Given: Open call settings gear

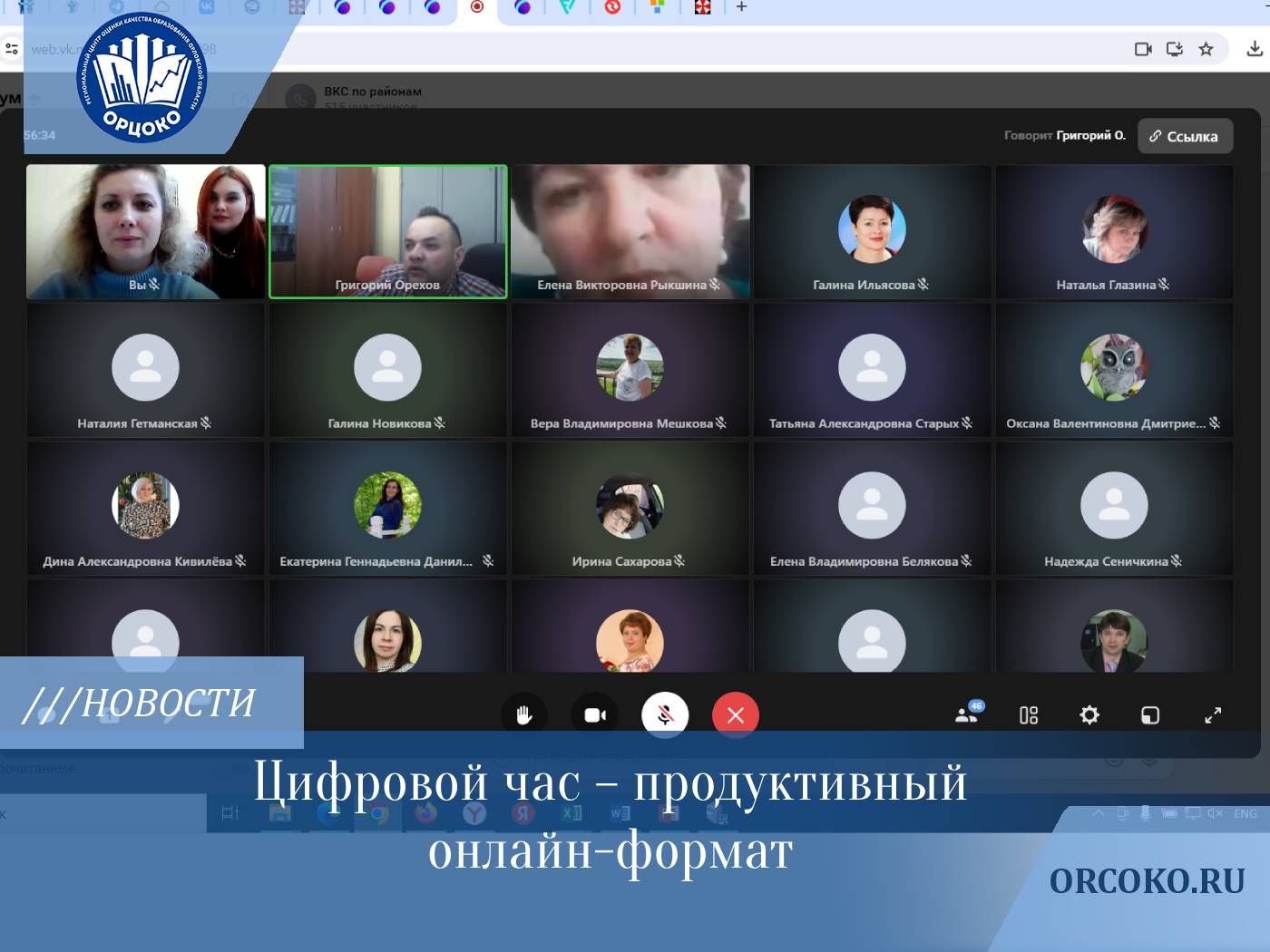Looking at the screenshot, I should 1089,715.
